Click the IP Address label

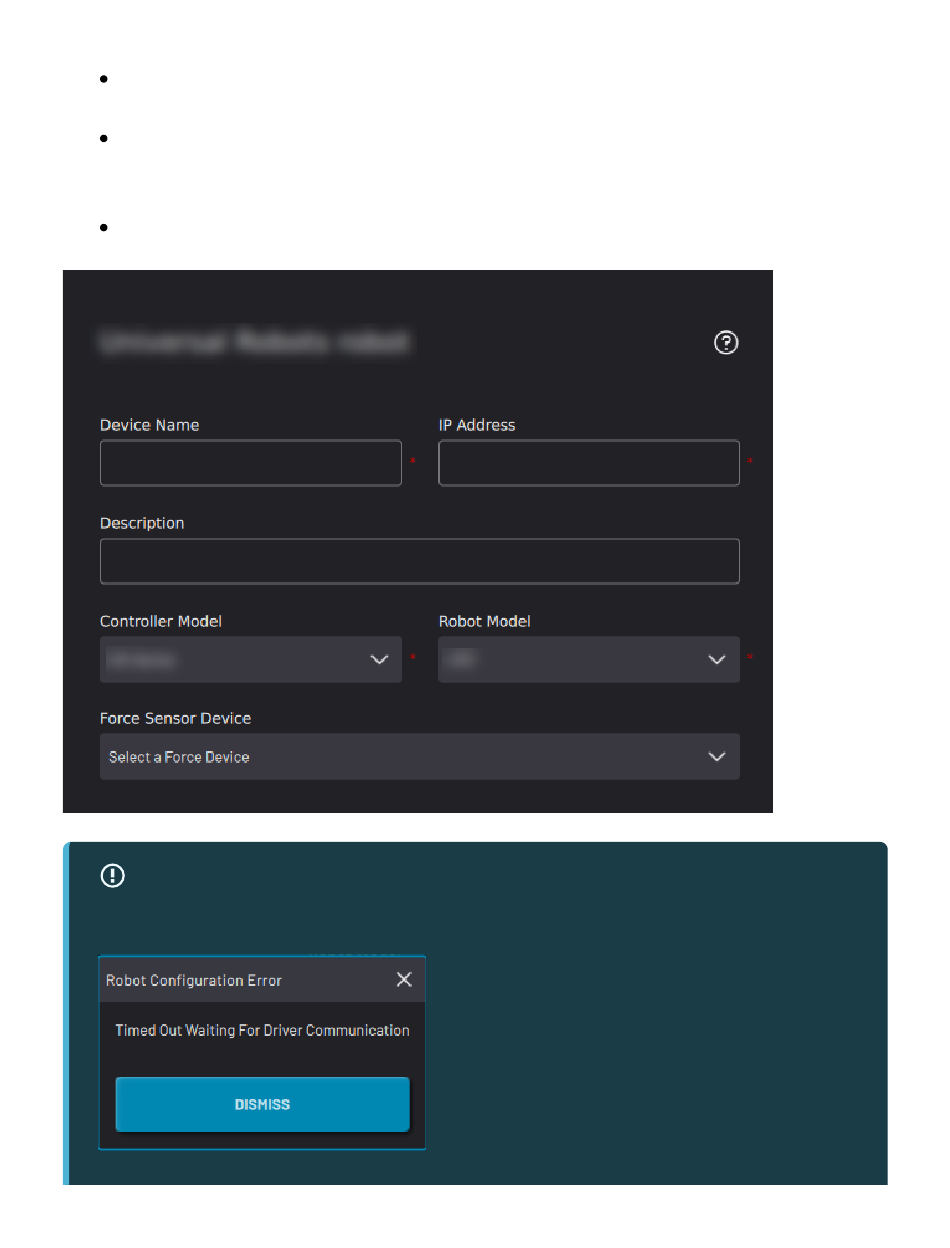pyautogui.click(x=477, y=425)
